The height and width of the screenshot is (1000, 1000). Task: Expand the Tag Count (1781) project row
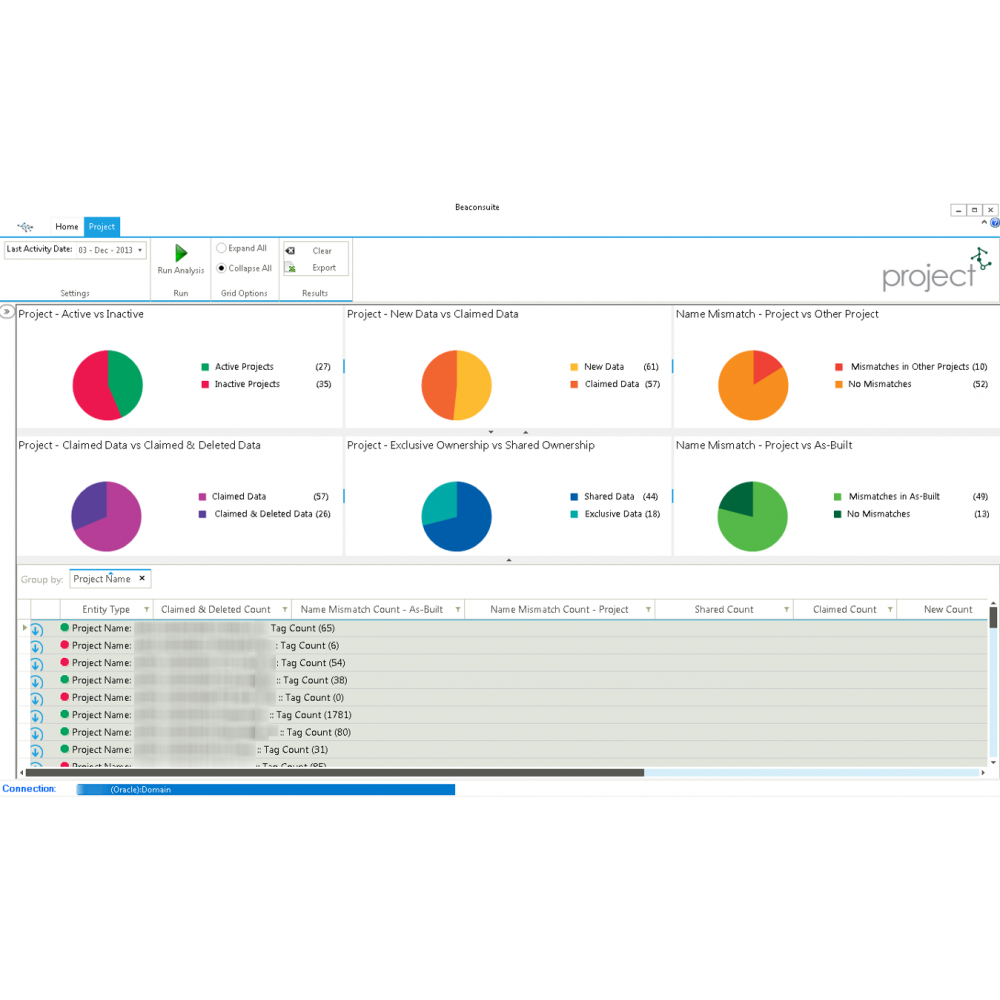click(x=36, y=716)
